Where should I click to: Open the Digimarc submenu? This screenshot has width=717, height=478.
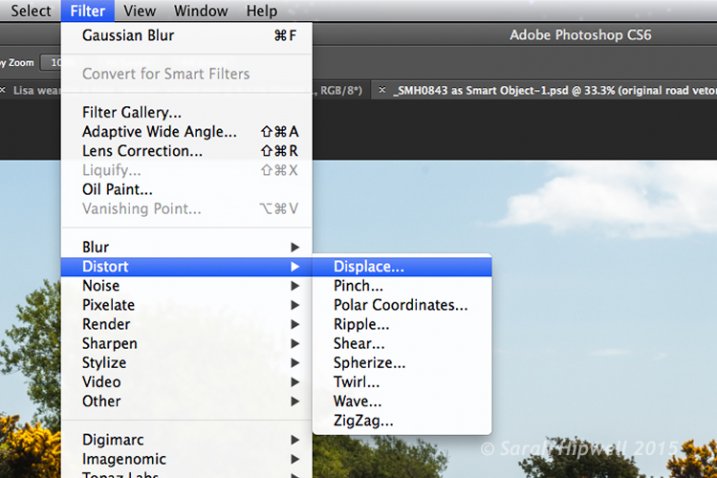tap(112, 439)
